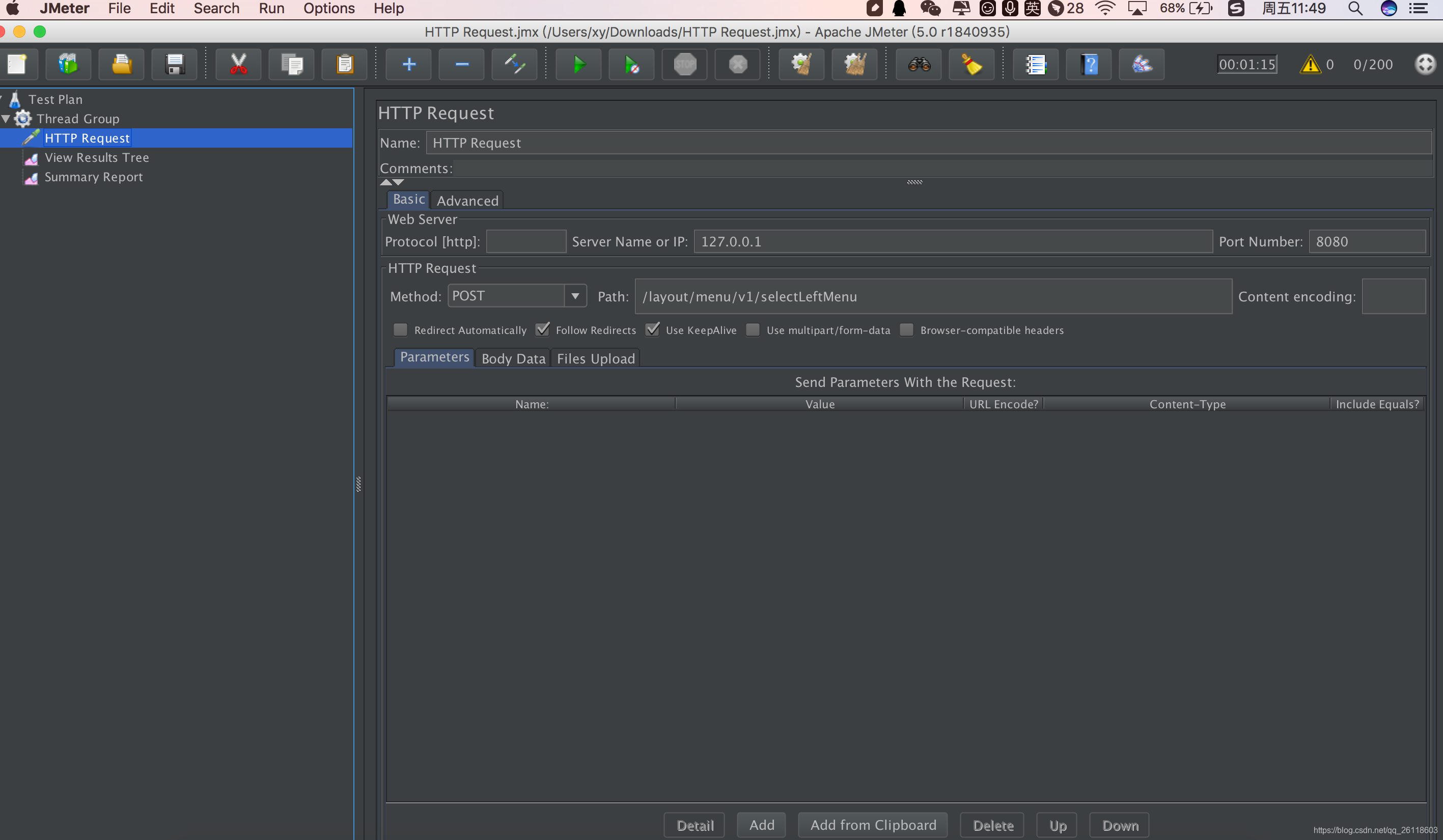Uncheck Use KeepAlive checkbox
Screen dimensions: 1443x840
[652, 330]
